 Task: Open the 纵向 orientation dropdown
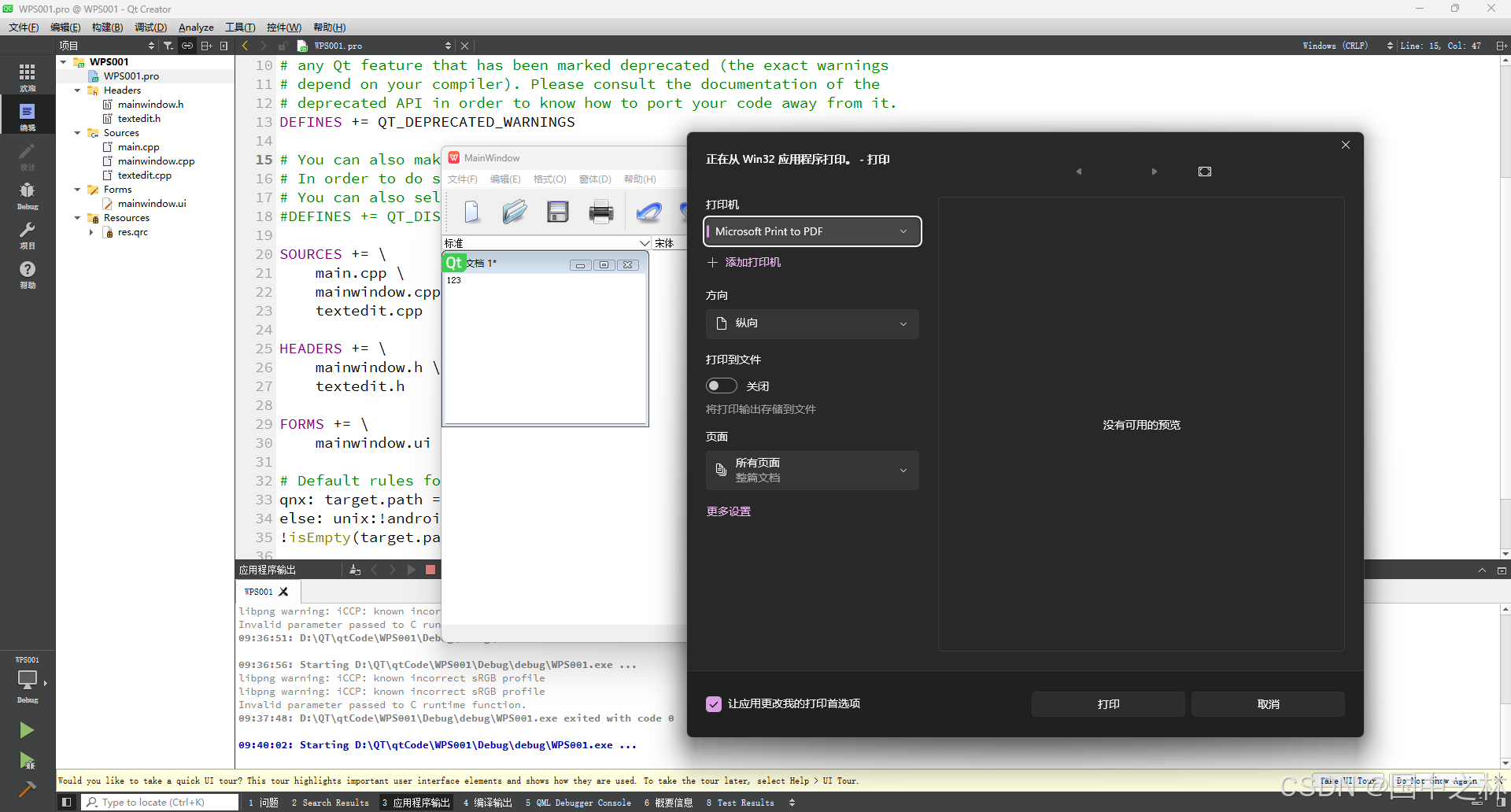click(812, 323)
